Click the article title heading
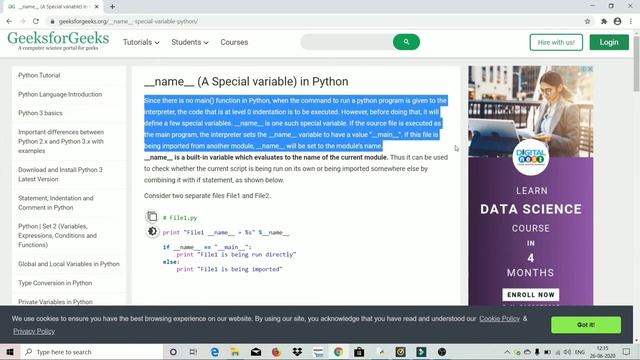640x360 pixels. click(x=246, y=81)
